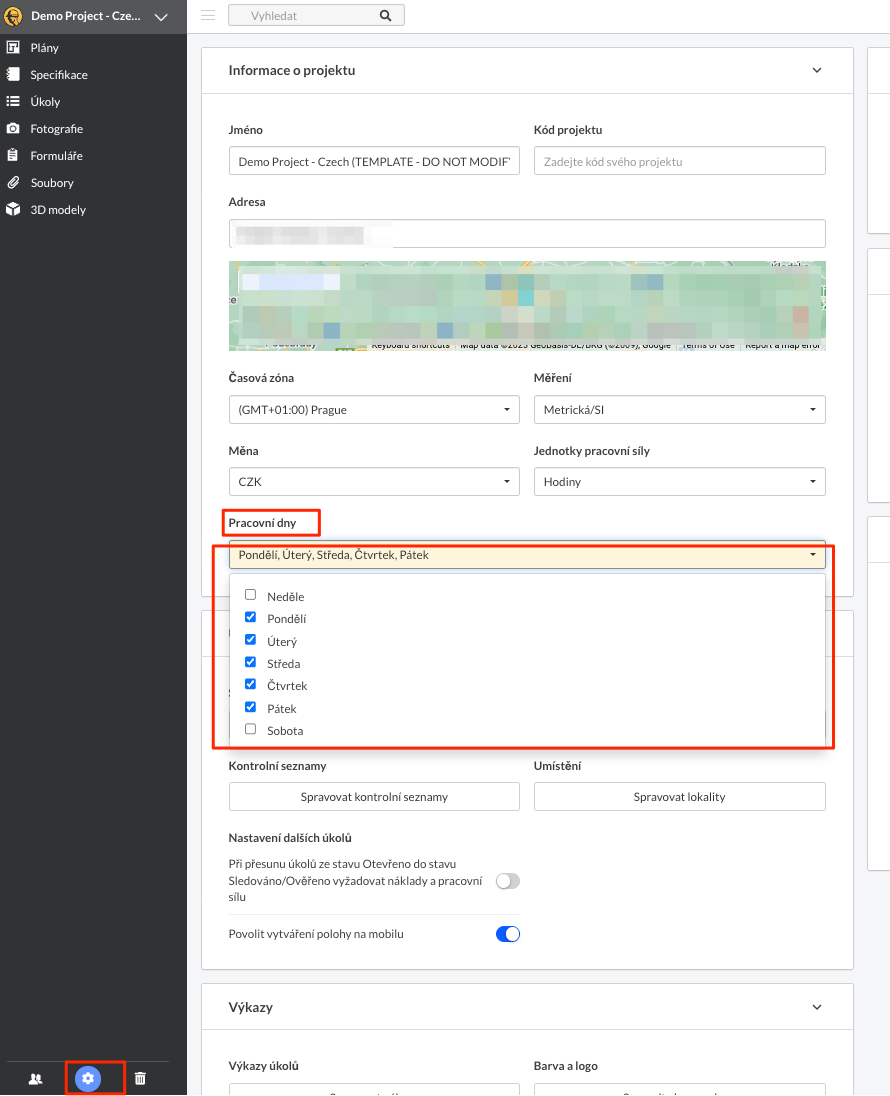Click Spravovat lokality button
The image size is (890, 1096).
pos(680,797)
